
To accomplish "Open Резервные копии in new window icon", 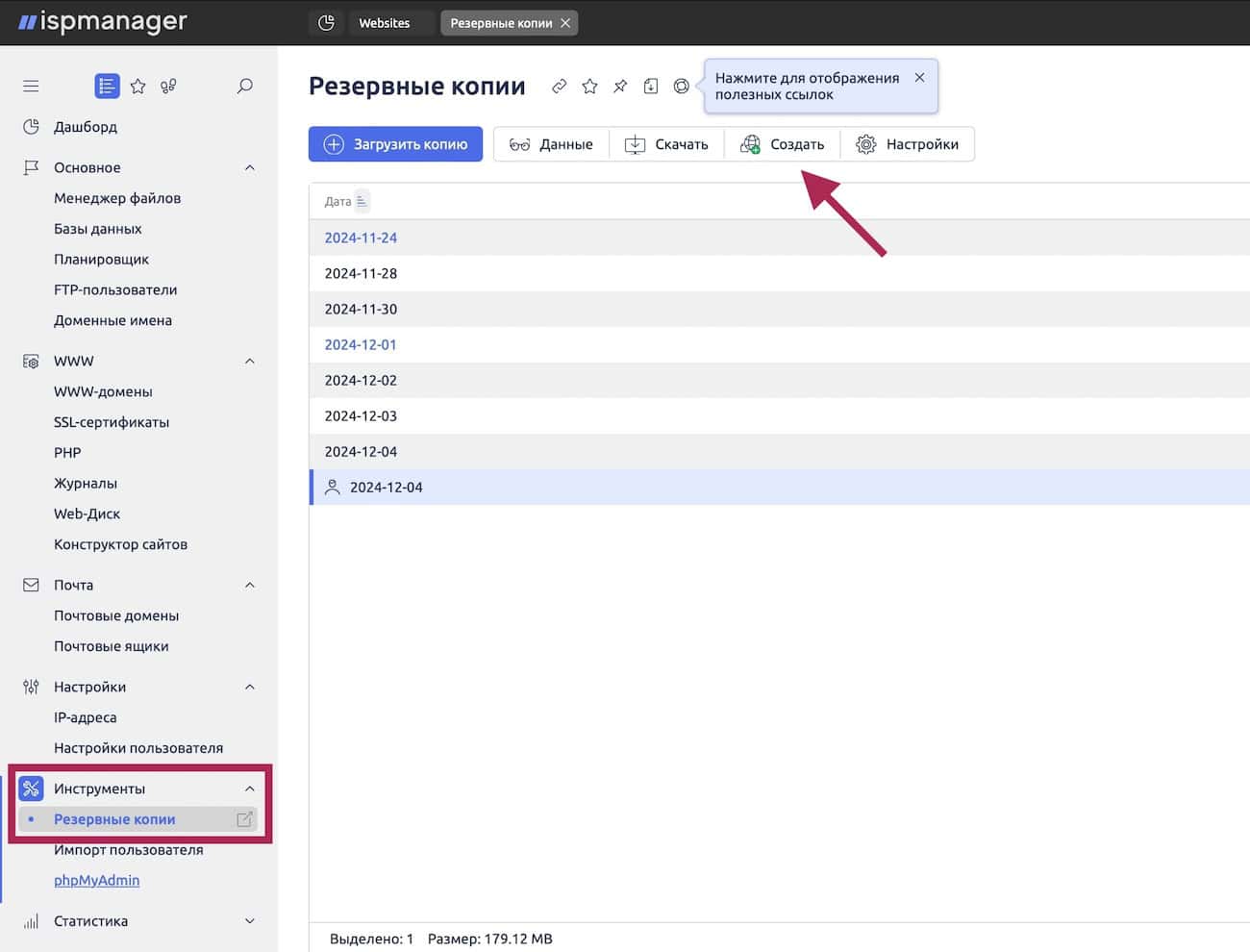I will click(x=245, y=819).
